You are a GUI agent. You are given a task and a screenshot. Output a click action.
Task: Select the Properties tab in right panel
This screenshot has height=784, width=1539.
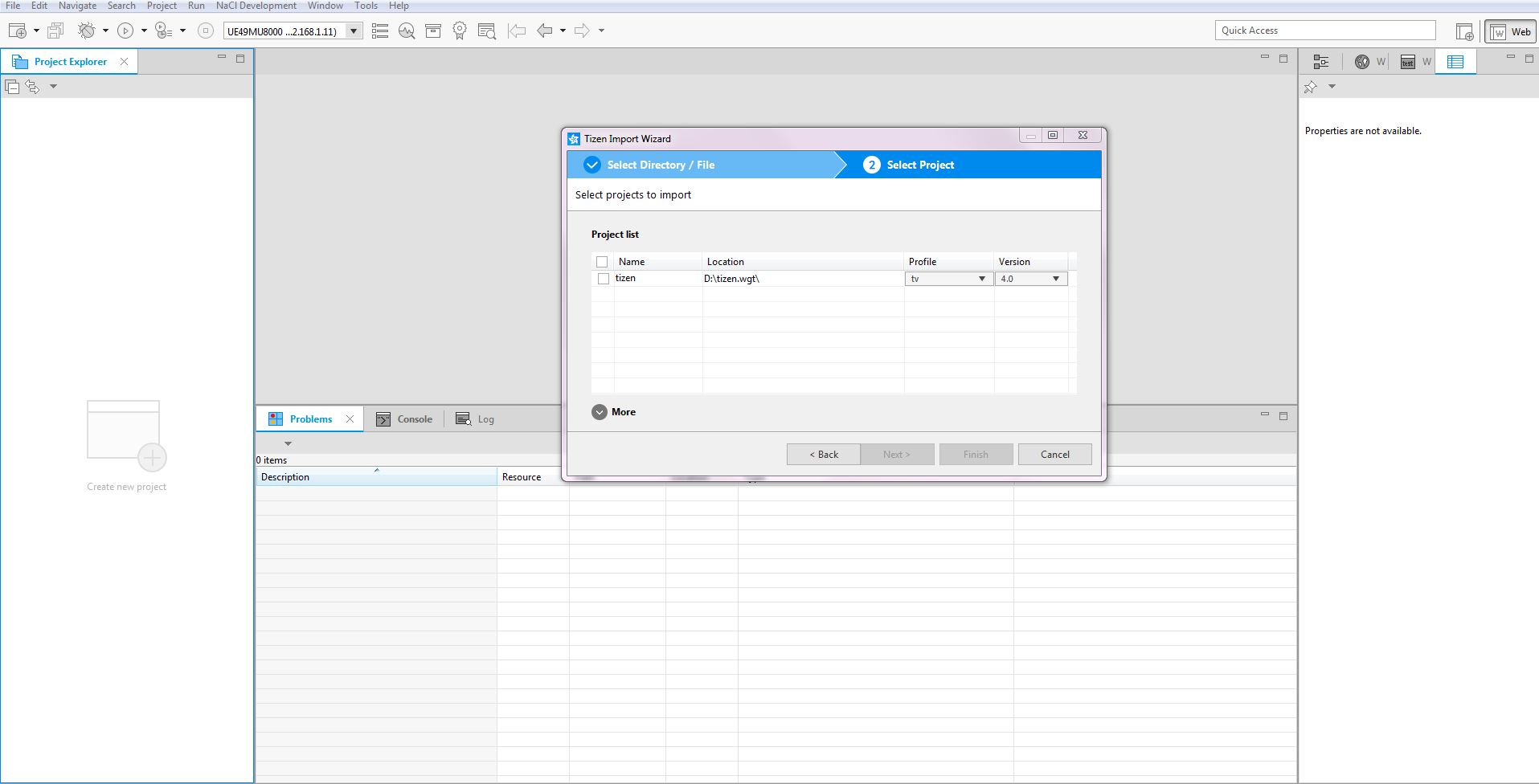(x=1455, y=62)
